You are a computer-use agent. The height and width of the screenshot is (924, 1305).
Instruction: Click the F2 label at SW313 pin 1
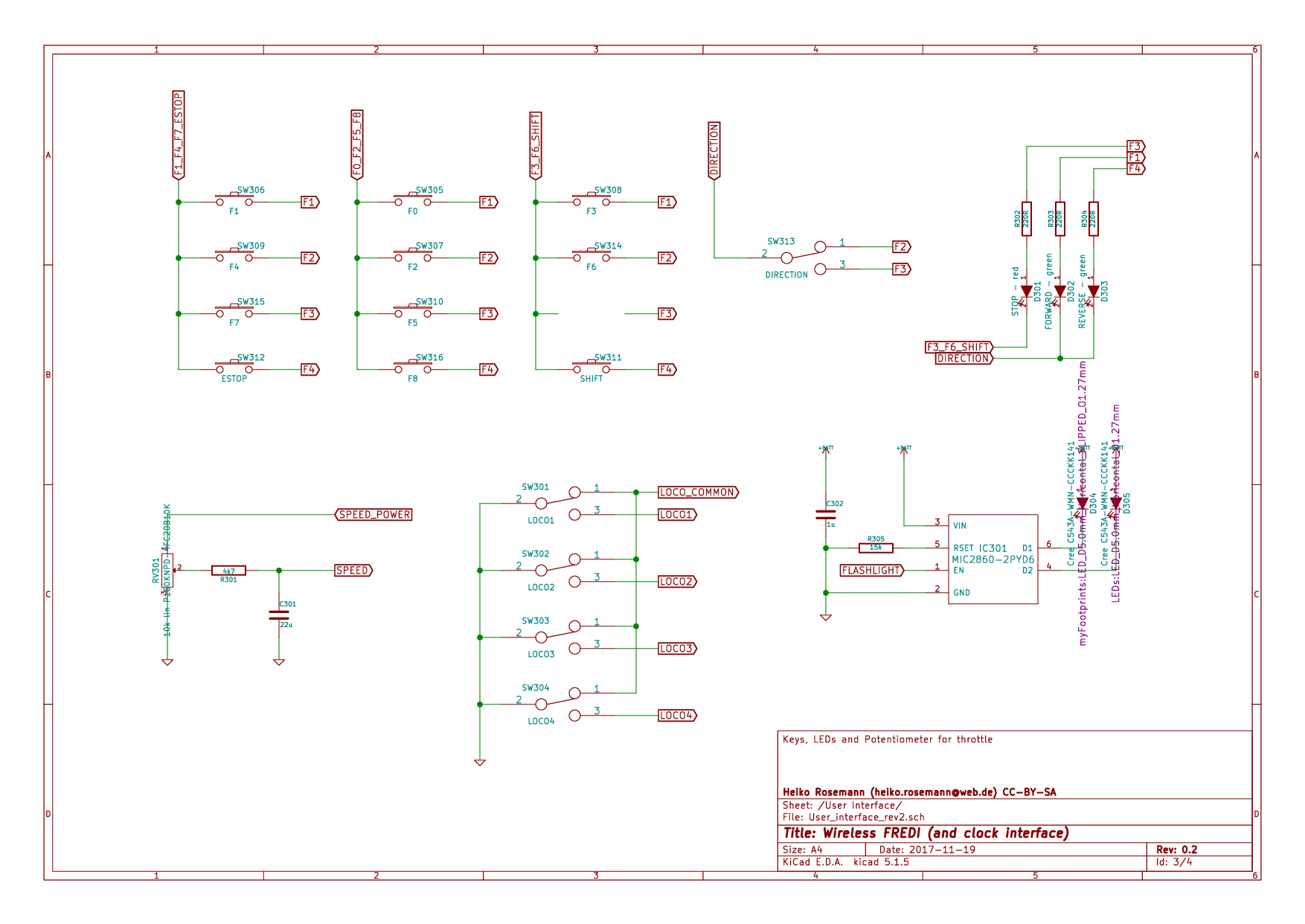coord(902,246)
